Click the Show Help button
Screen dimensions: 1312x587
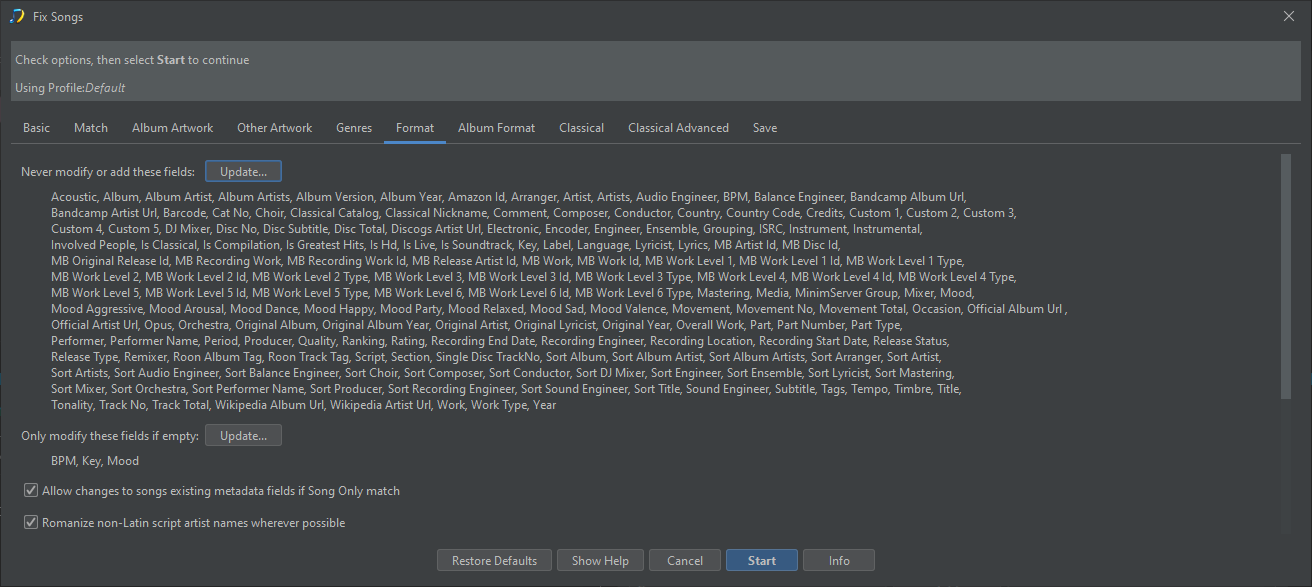tap(600, 561)
